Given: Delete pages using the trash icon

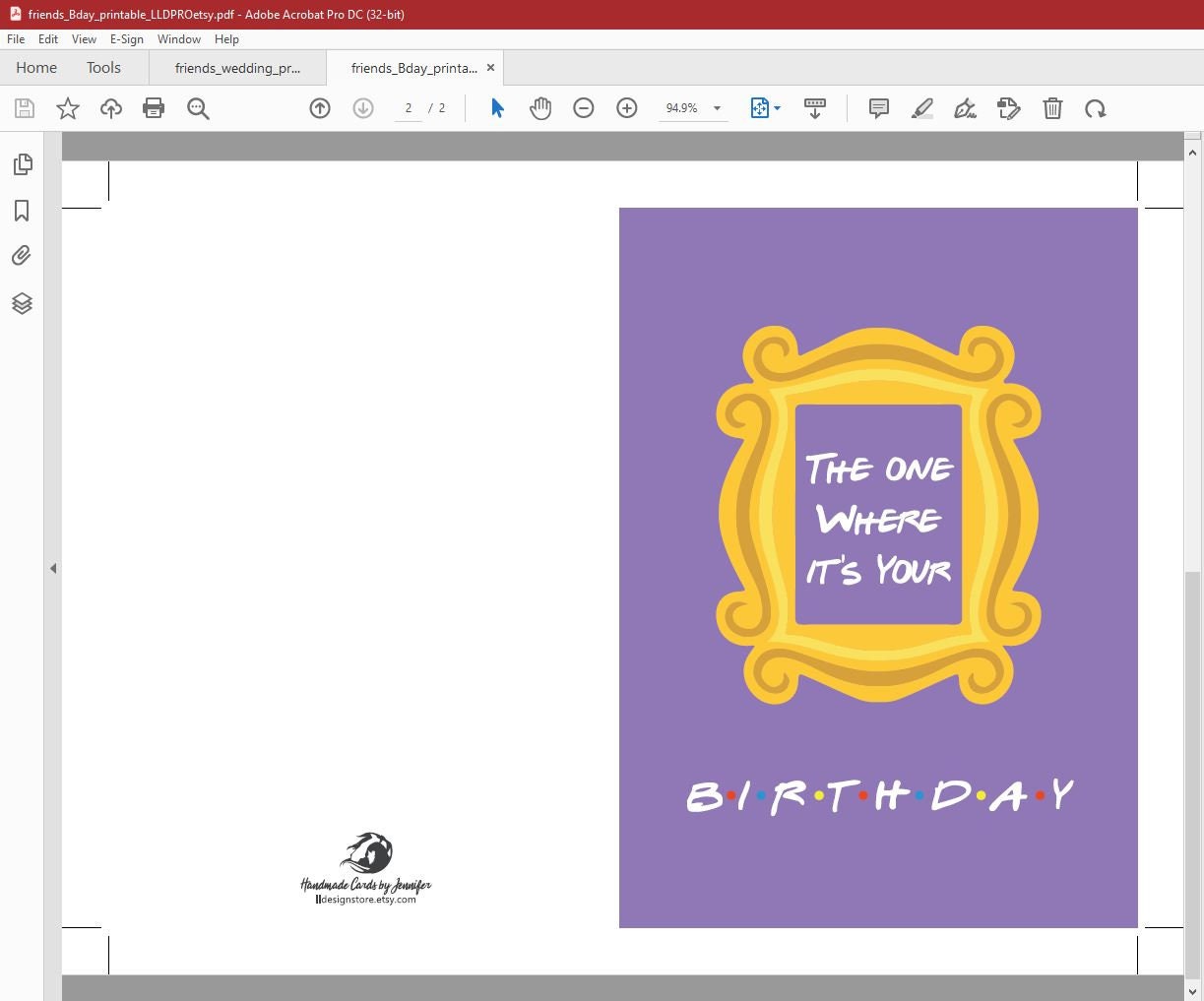Looking at the screenshot, I should point(1052,108).
